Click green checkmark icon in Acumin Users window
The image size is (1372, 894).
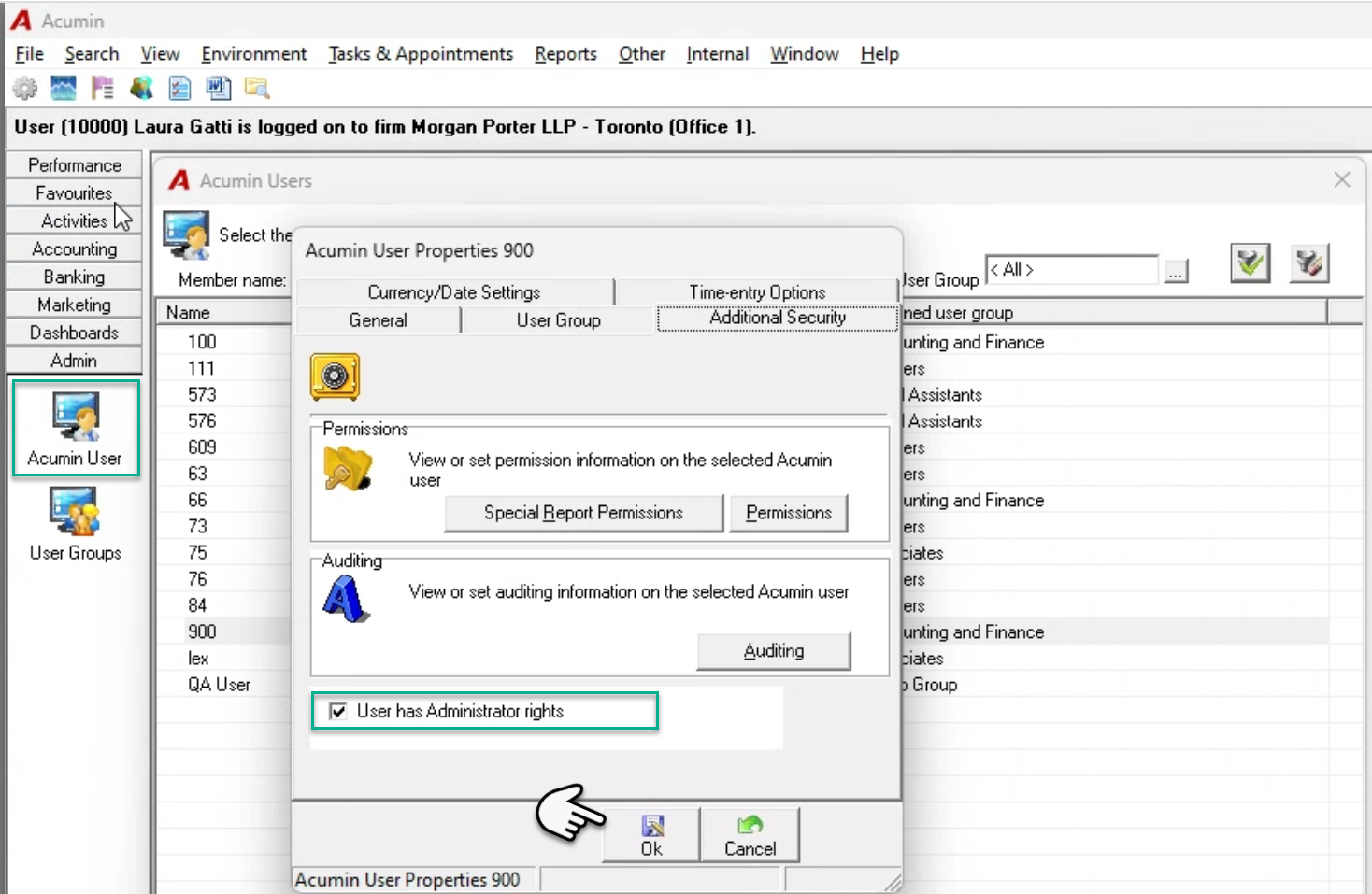1250,263
